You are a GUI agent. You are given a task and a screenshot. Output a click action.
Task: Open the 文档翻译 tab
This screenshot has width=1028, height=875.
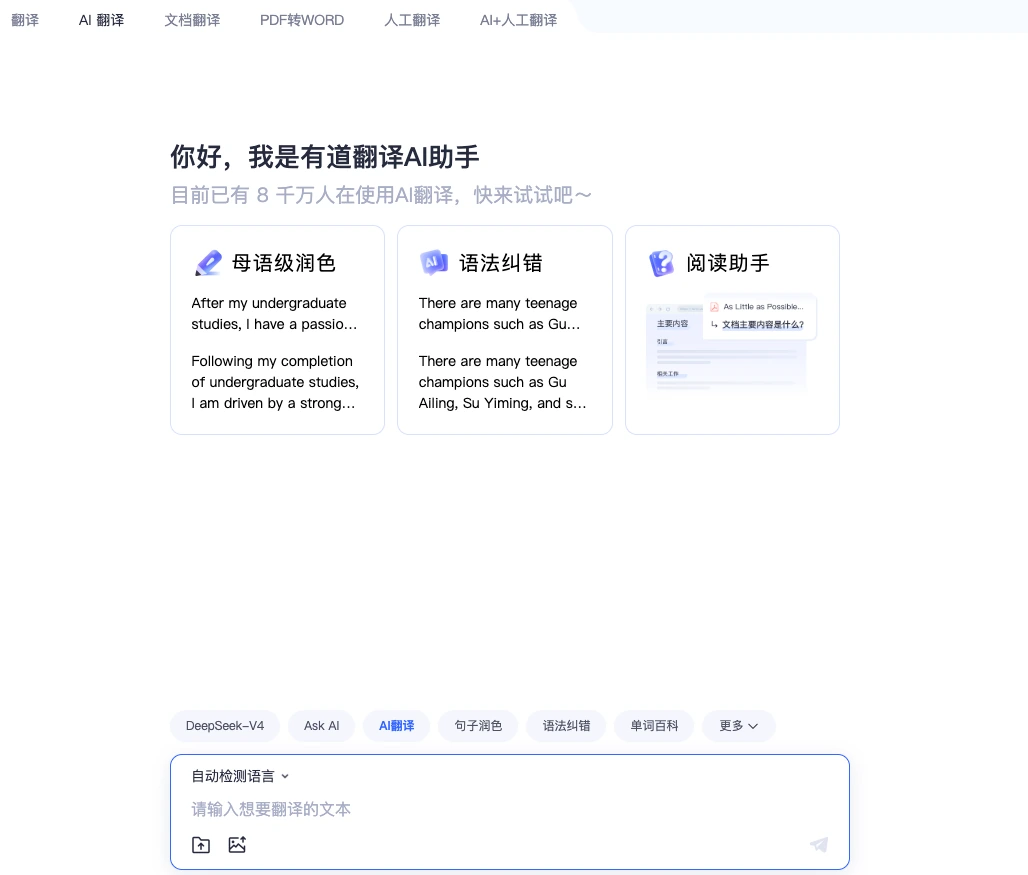[192, 20]
